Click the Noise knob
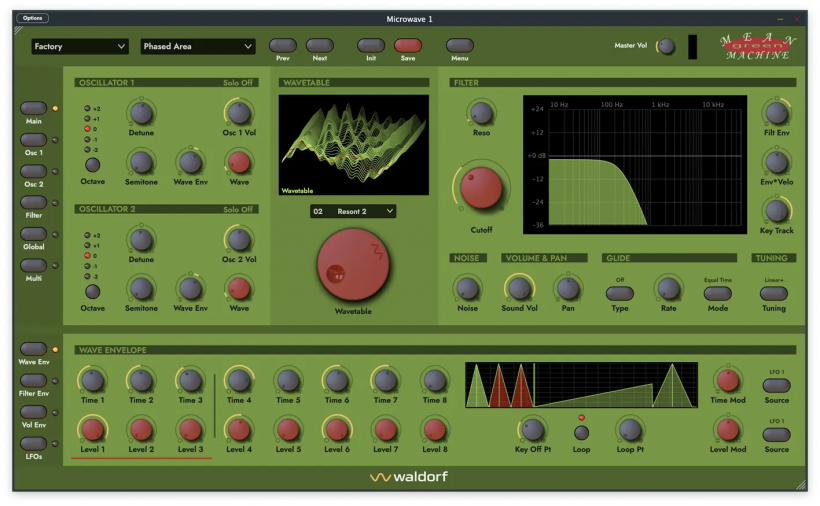The image size is (820, 506). click(467, 289)
